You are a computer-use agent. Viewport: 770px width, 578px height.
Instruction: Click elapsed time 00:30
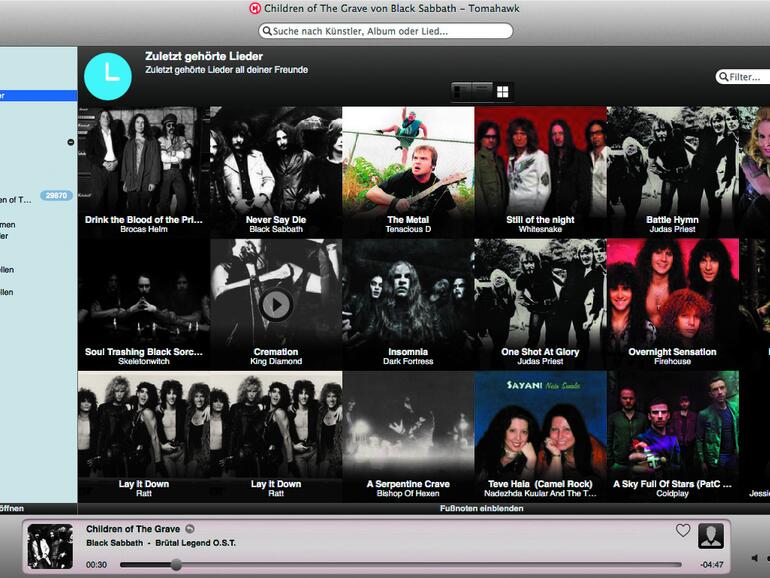point(96,565)
